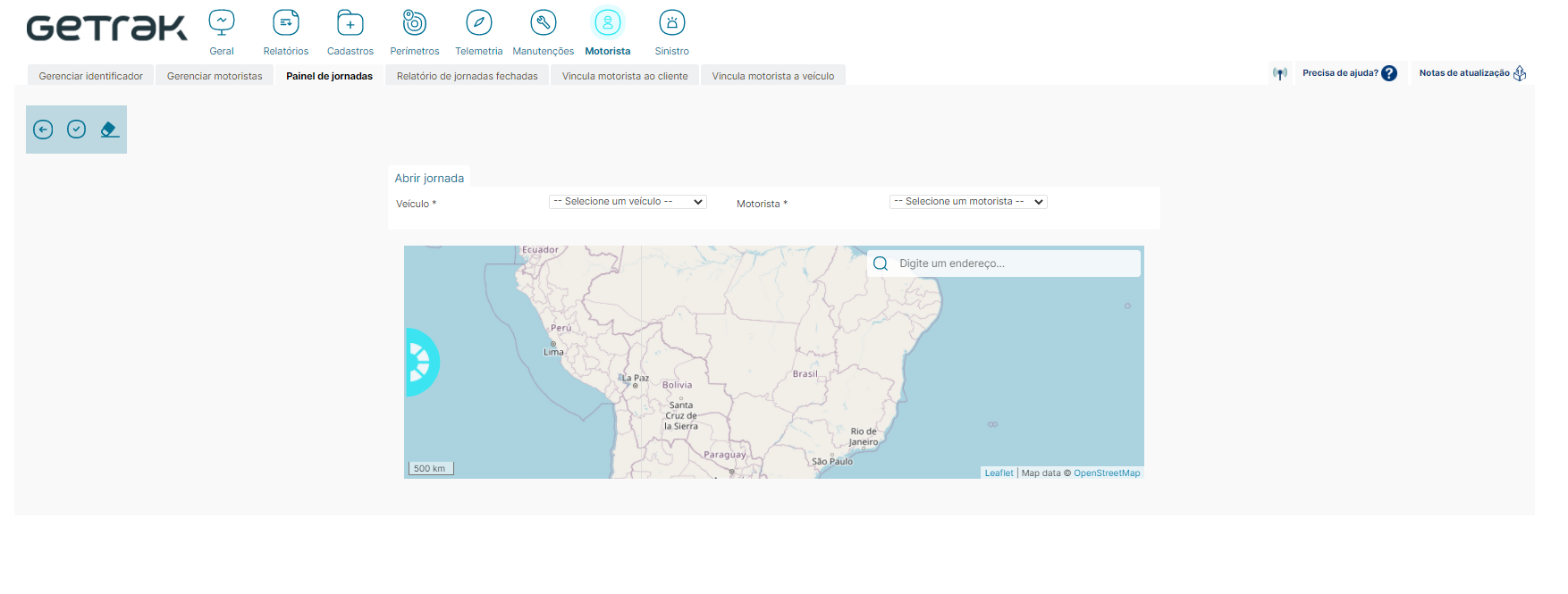Open Vincula motorista ao cliente tab

[625, 76]
